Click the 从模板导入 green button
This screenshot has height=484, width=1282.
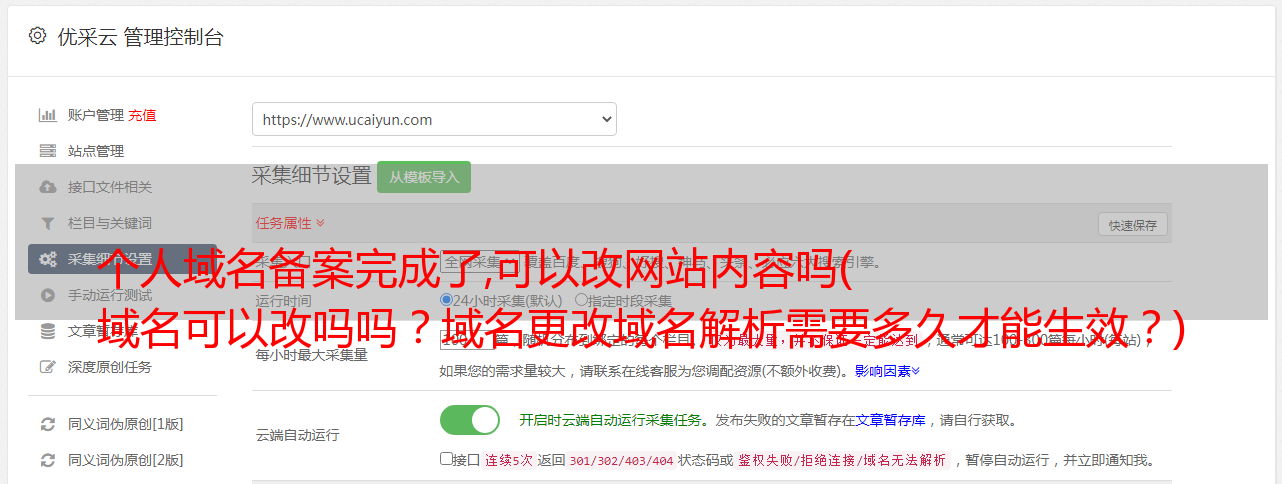(x=424, y=177)
